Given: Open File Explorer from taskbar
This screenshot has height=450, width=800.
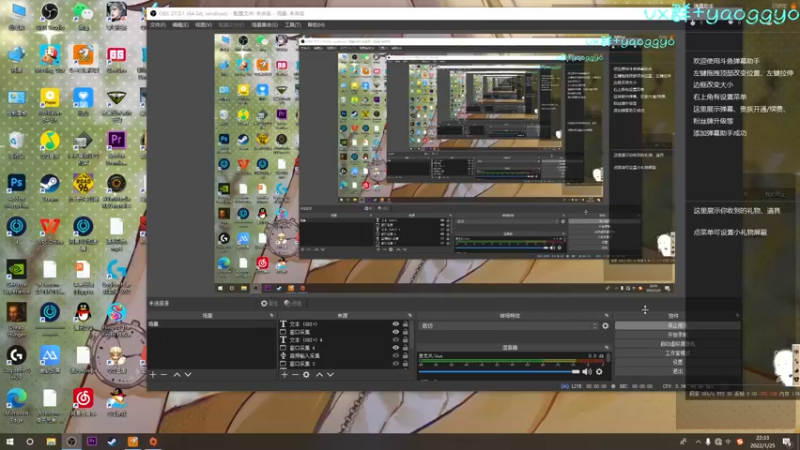Looking at the screenshot, I should [x=51, y=441].
